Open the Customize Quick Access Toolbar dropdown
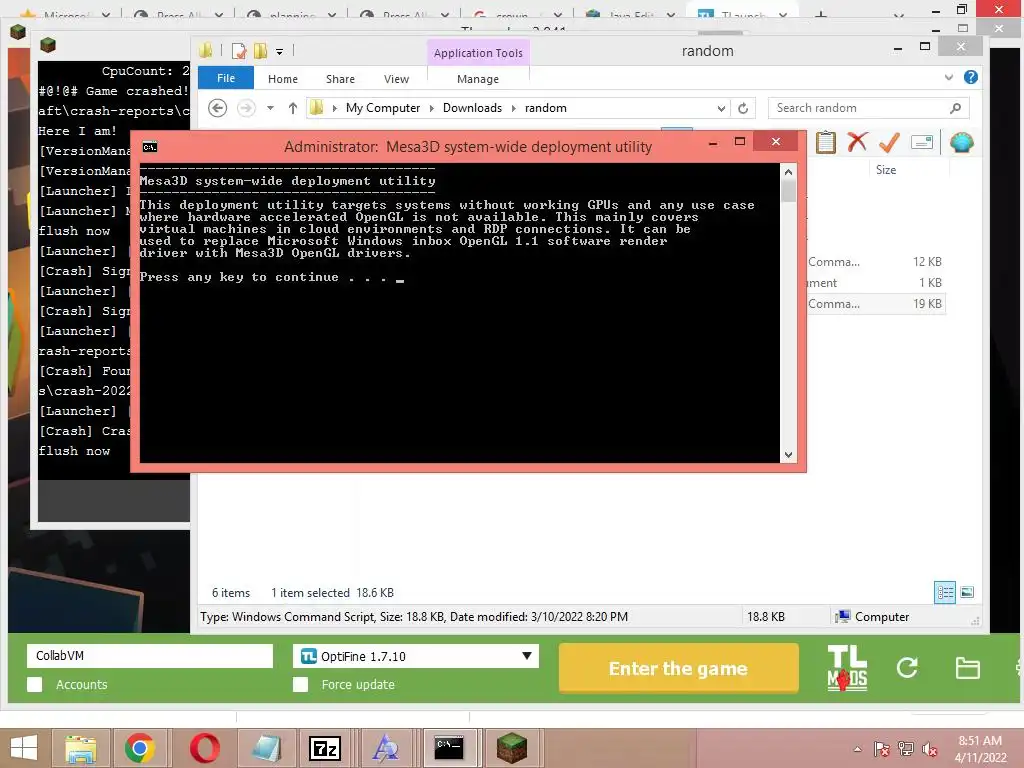Viewport: 1024px width, 768px height. point(280,51)
